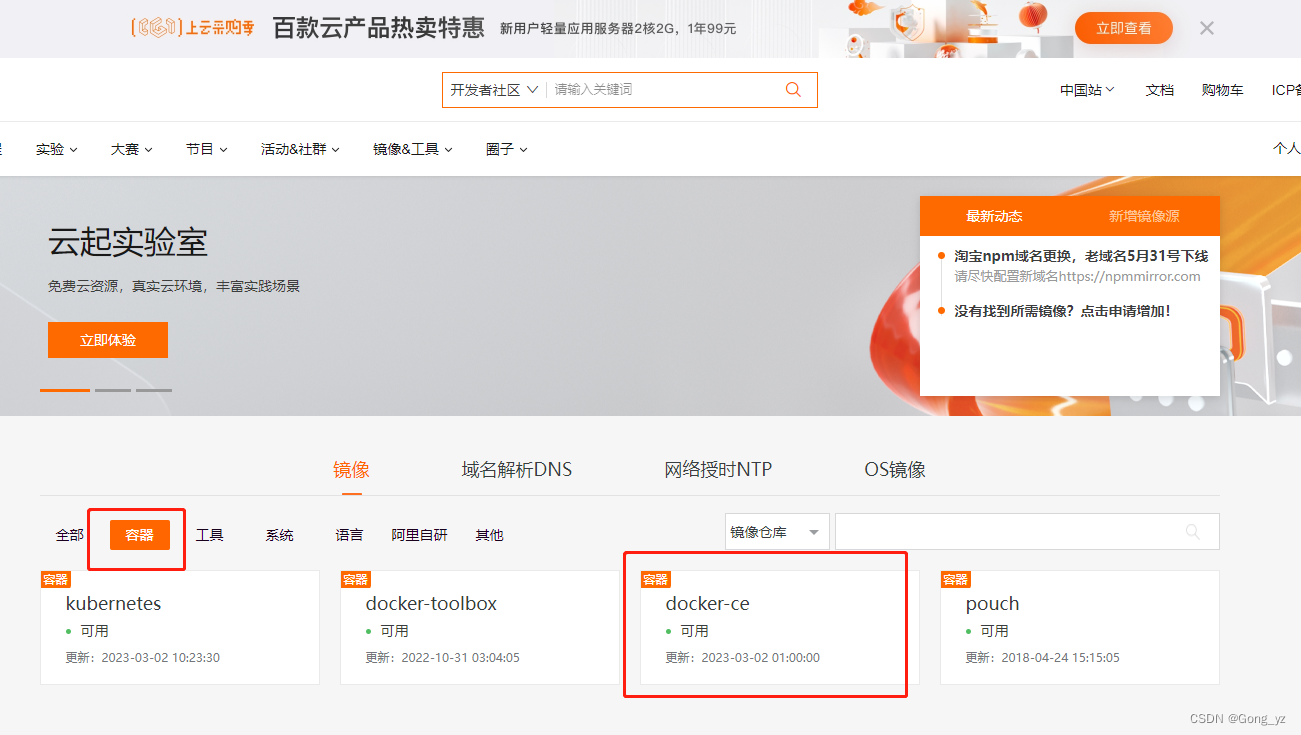Select the first carousel slide indicator
The image size is (1301, 735).
pos(65,390)
